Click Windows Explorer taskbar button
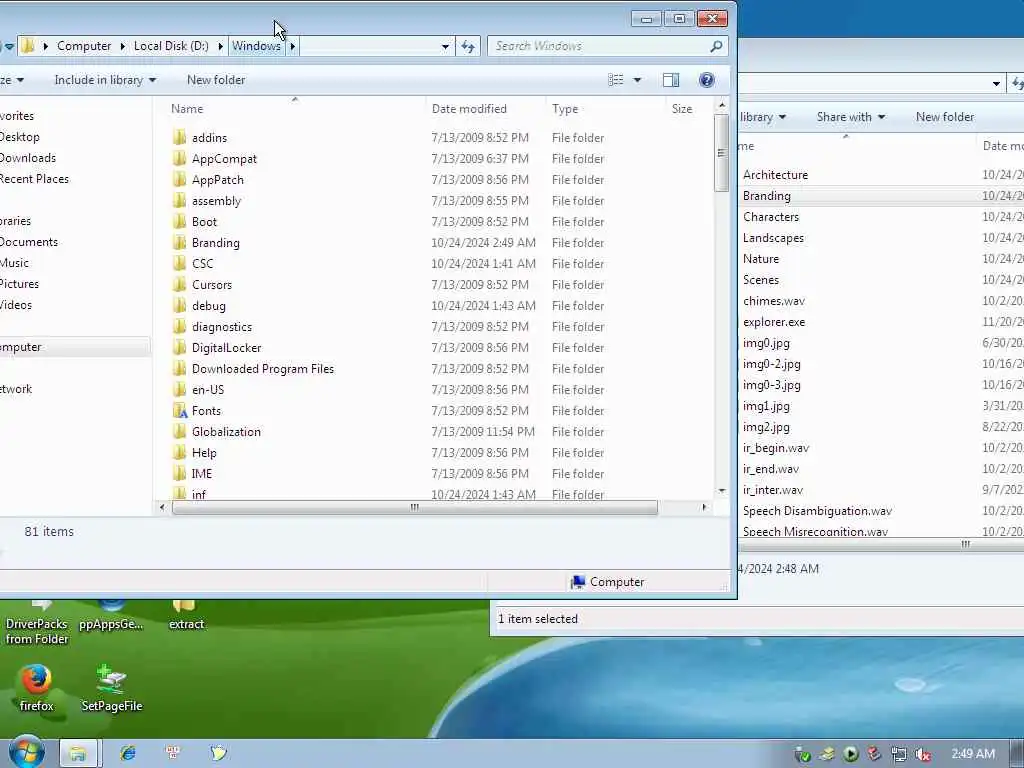Image resolution: width=1024 pixels, height=768 pixels. pyautogui.click(x=78, y=753)
